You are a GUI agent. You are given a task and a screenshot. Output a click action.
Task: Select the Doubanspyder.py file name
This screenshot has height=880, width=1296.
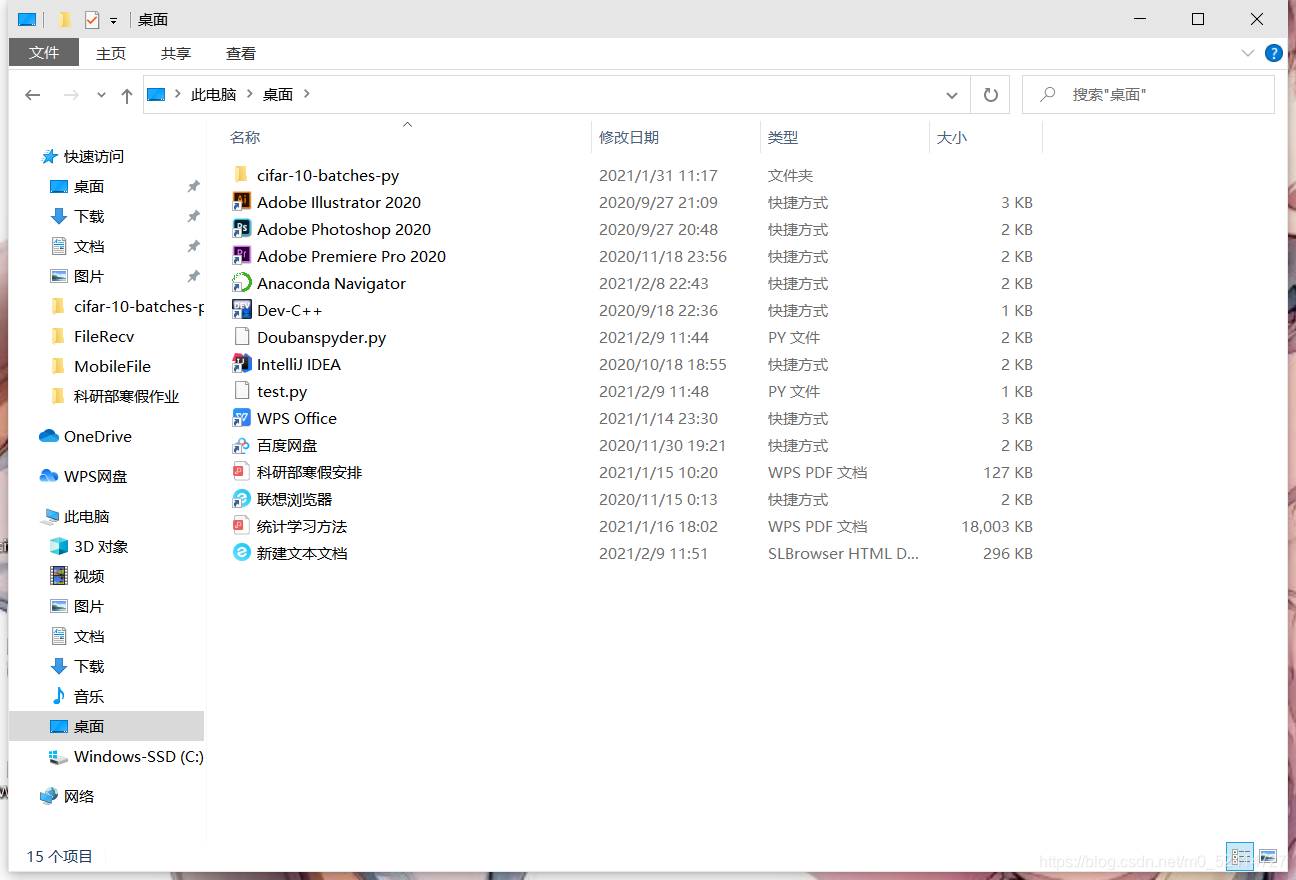pos(321,337)
